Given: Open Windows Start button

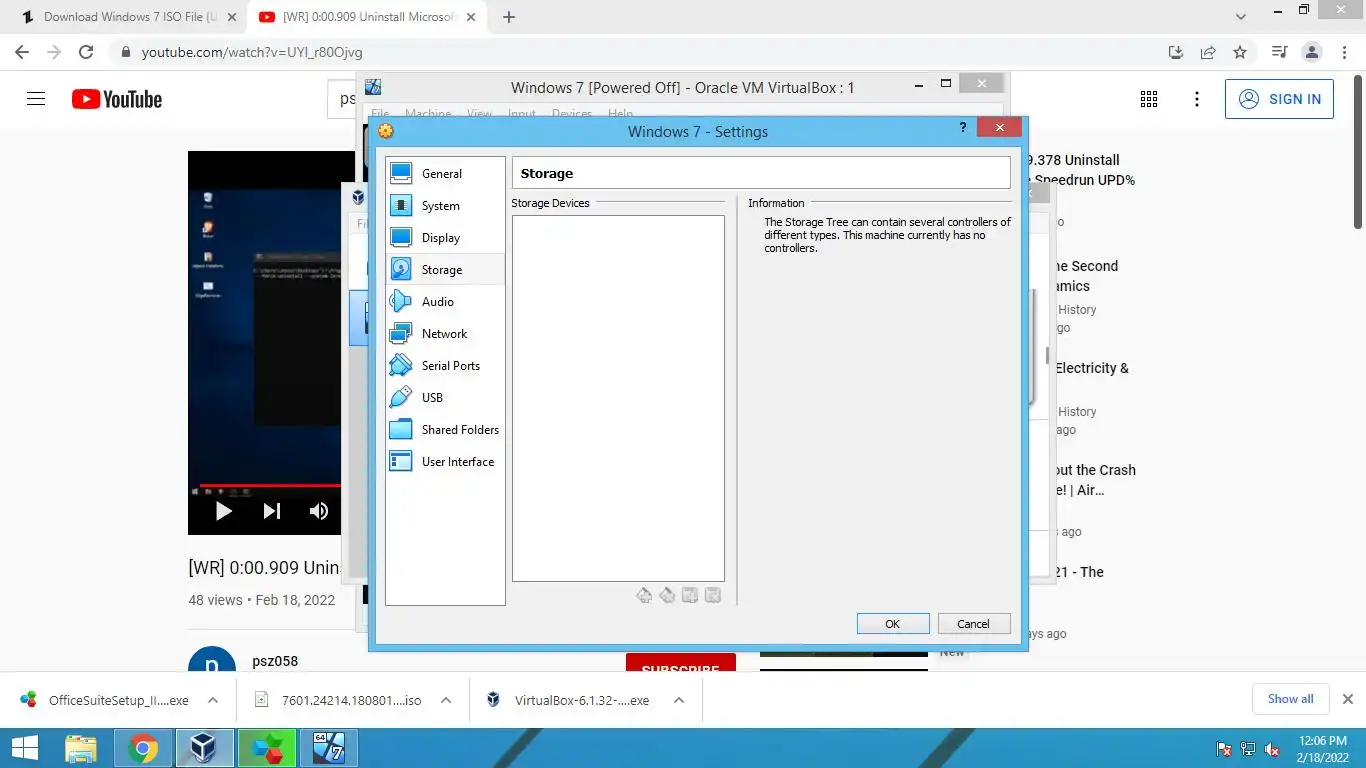Looking at the screenshot, I should pos(24,748).
